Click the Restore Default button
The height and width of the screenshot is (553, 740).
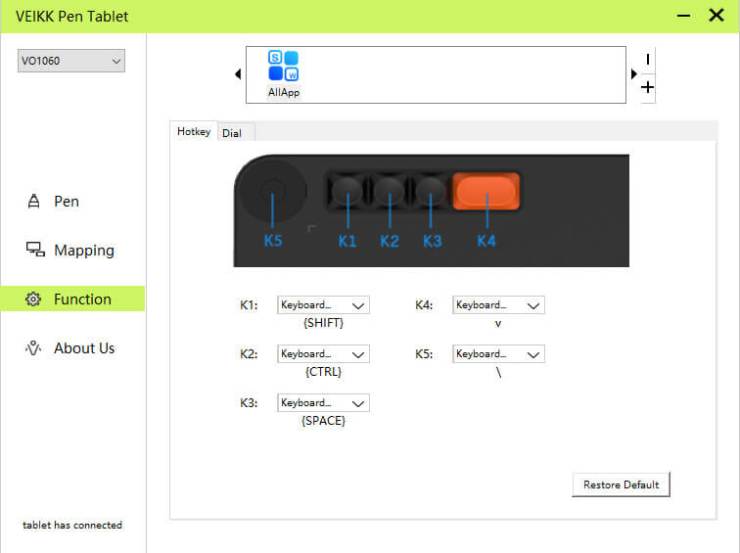(x=621, y=485)
